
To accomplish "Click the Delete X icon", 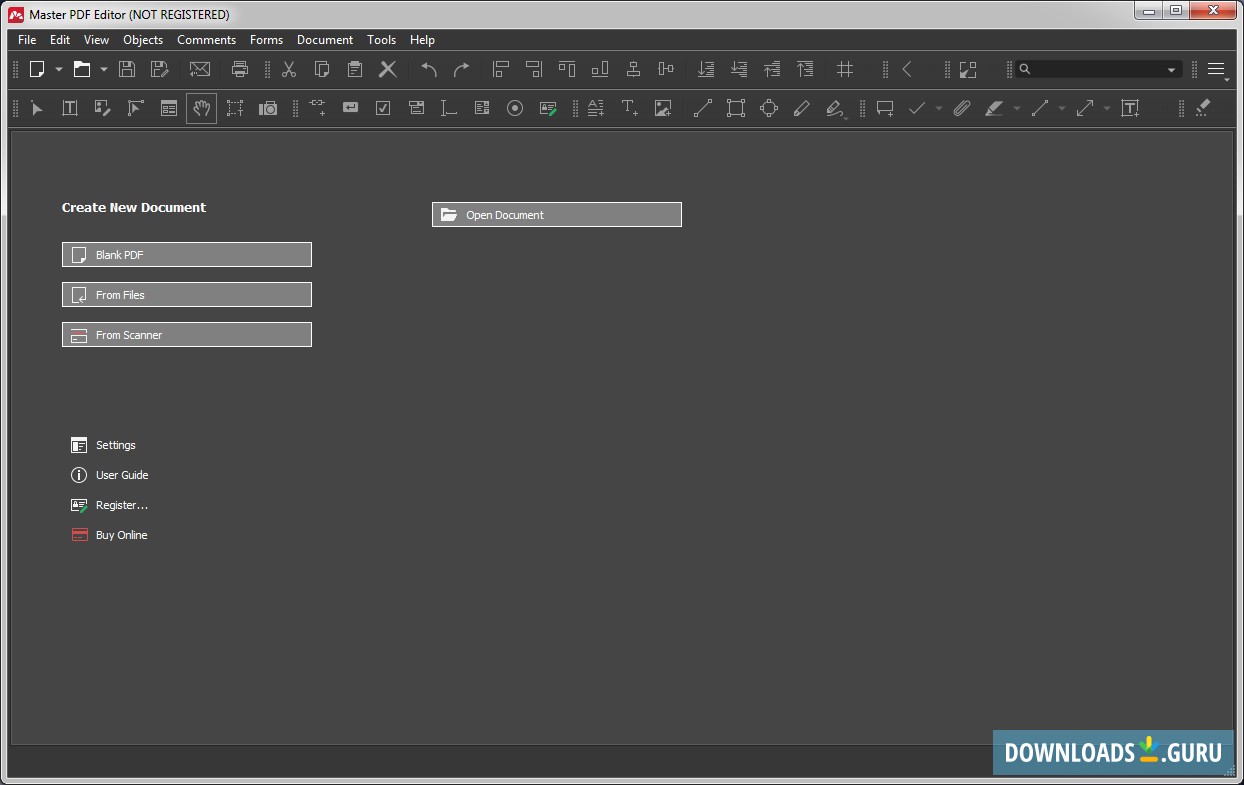I will pos(388,69).
